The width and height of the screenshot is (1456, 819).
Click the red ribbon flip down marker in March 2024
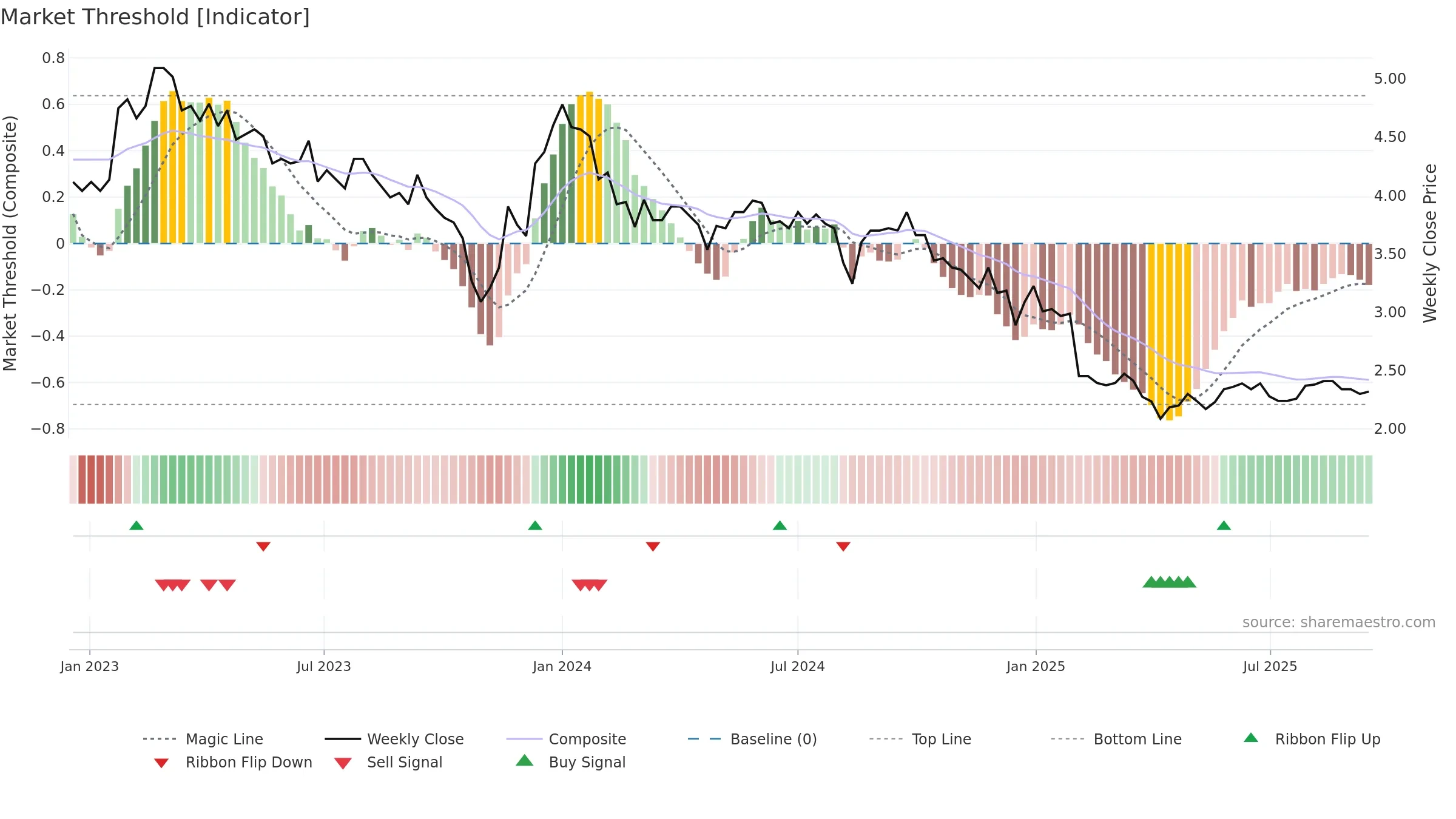pos(653,547)
